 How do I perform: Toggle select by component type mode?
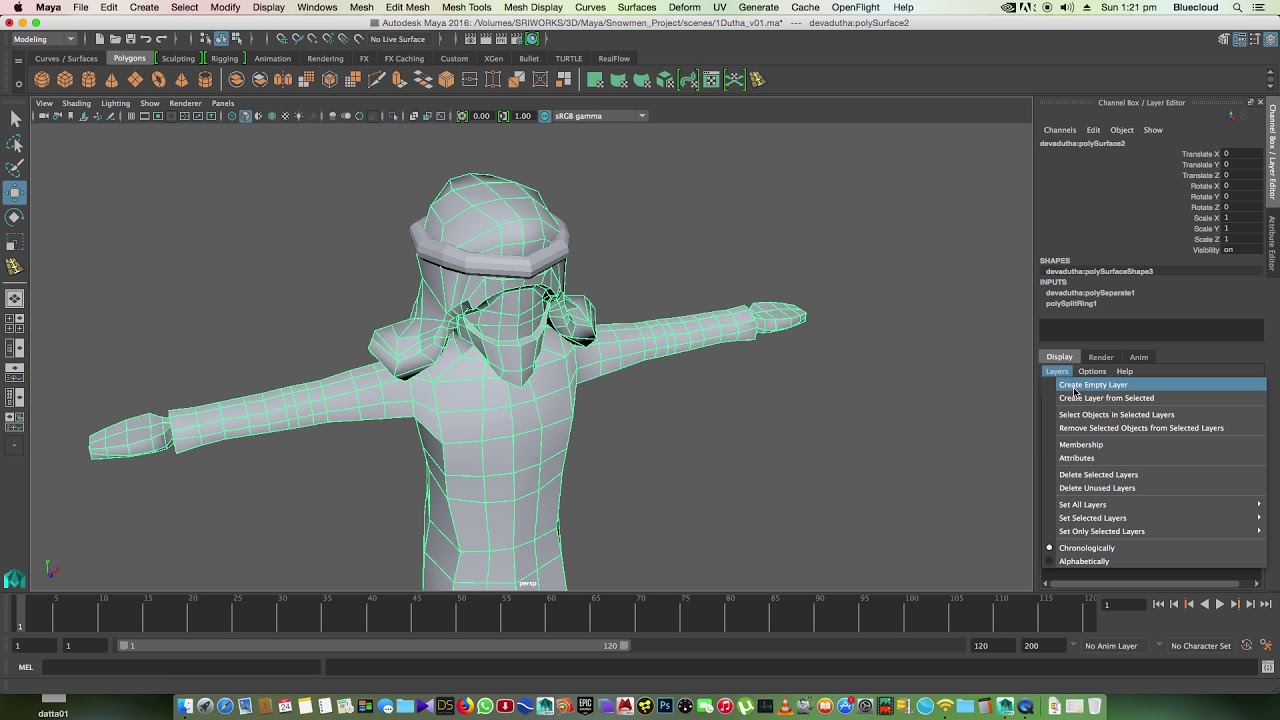236,39
